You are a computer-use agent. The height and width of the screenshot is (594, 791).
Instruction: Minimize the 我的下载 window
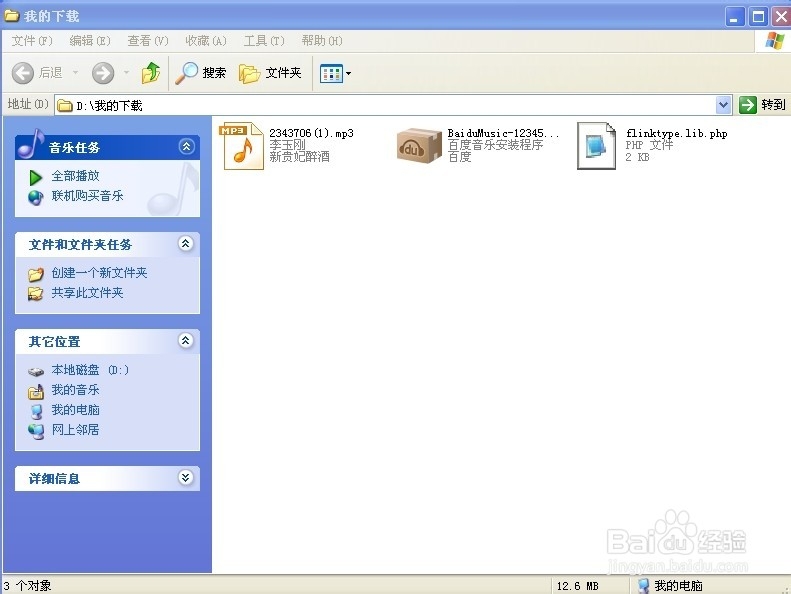[x=734, y=17]
